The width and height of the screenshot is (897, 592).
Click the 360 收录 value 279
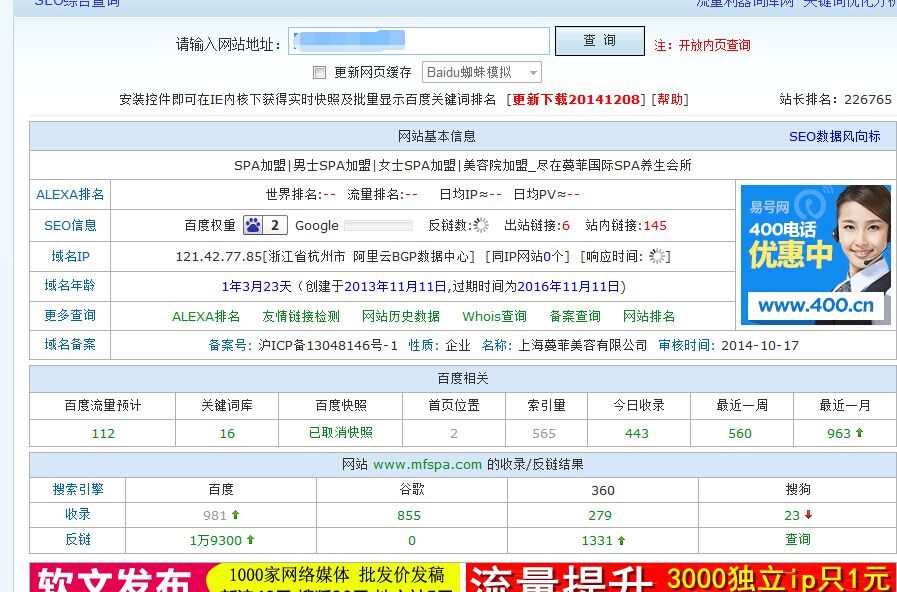pyautogui.click(x=600, y=515)
